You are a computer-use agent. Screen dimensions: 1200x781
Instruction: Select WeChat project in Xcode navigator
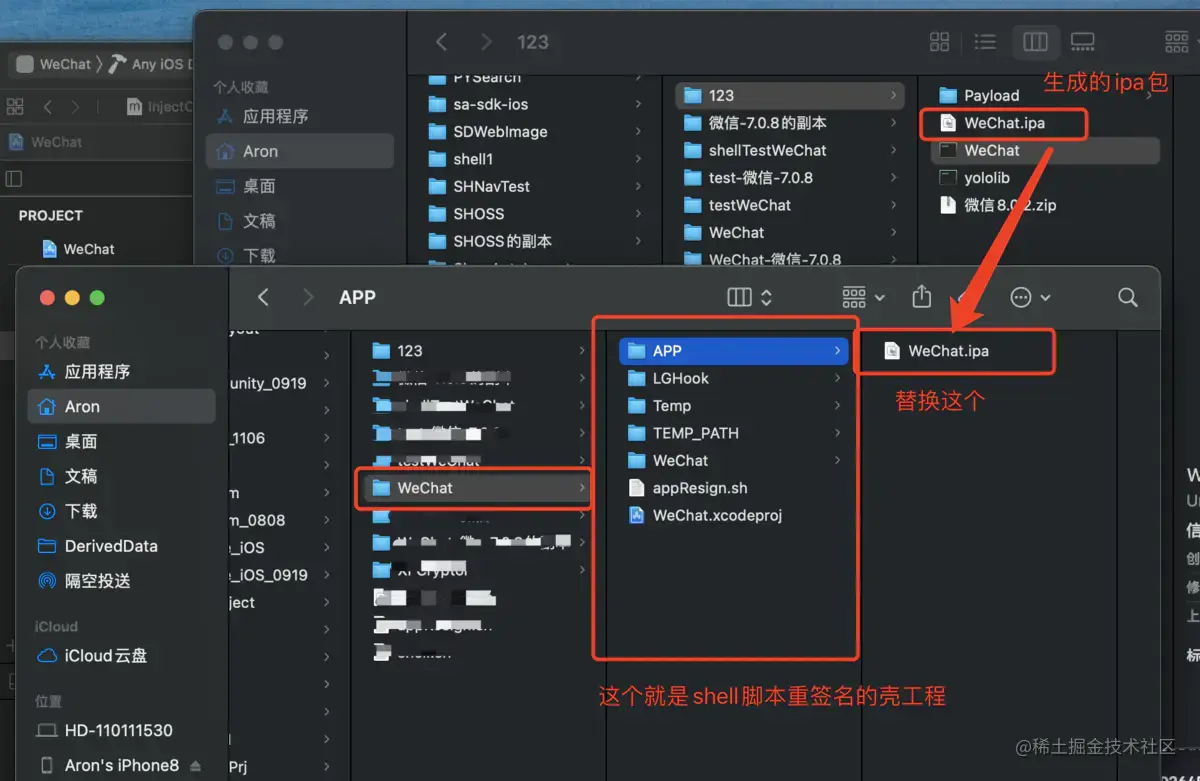[x=78, y=249]
